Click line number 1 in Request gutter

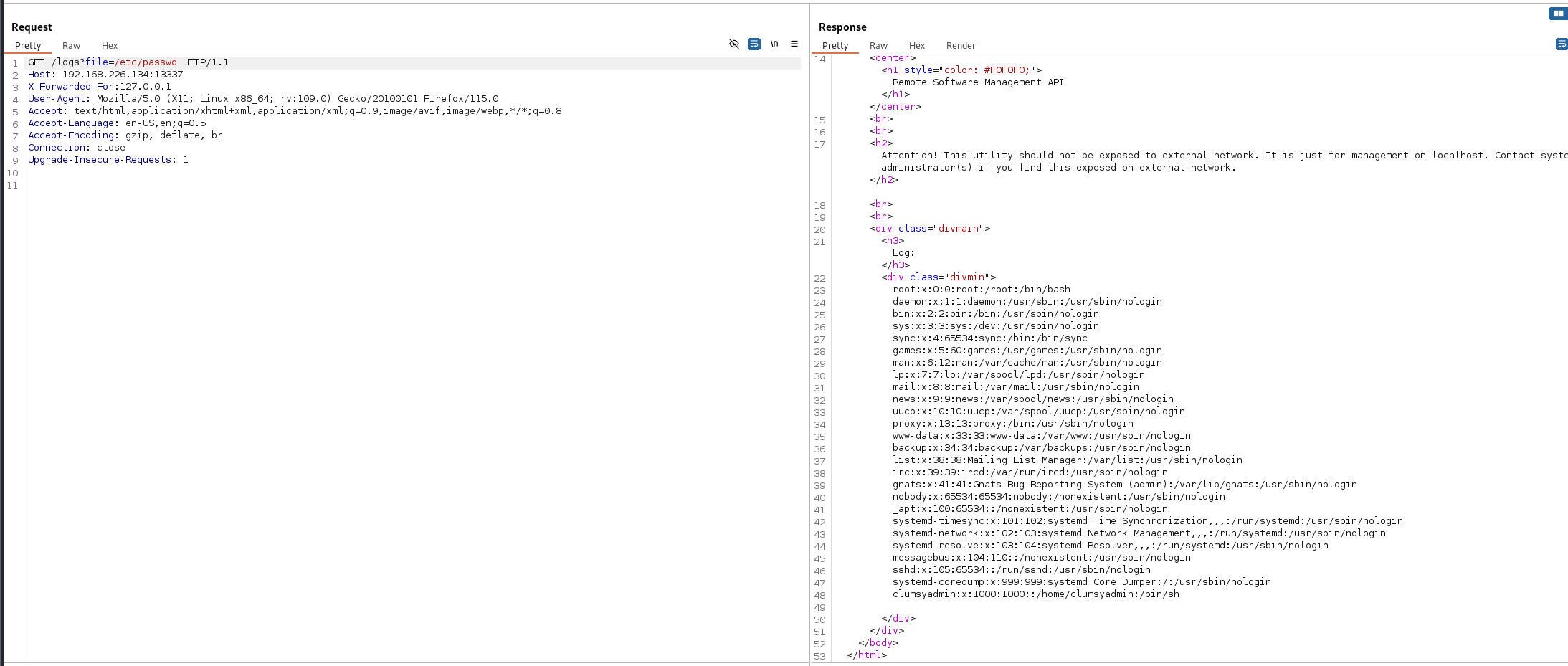coord(15,63)
